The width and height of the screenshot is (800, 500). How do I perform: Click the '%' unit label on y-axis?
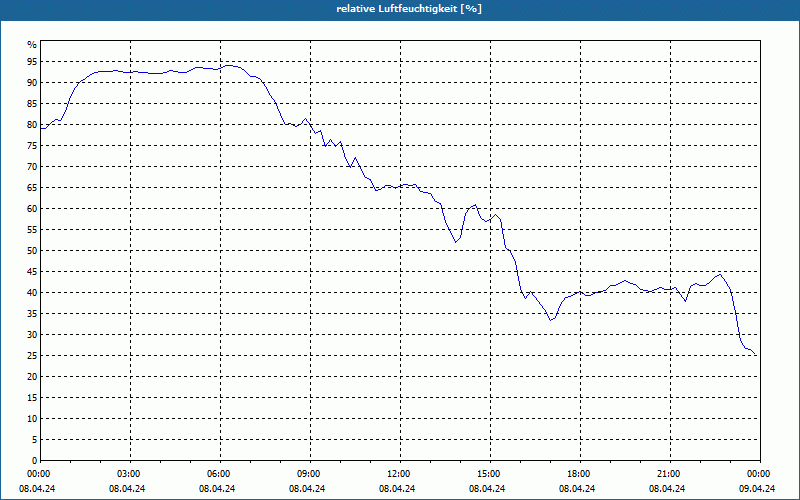(32, 45)
